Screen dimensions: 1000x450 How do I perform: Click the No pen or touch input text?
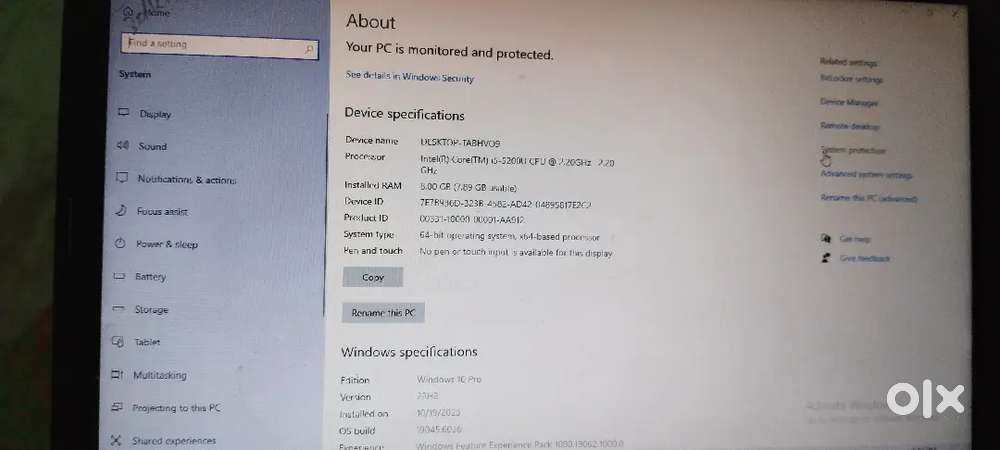click(x=515, y=253)
